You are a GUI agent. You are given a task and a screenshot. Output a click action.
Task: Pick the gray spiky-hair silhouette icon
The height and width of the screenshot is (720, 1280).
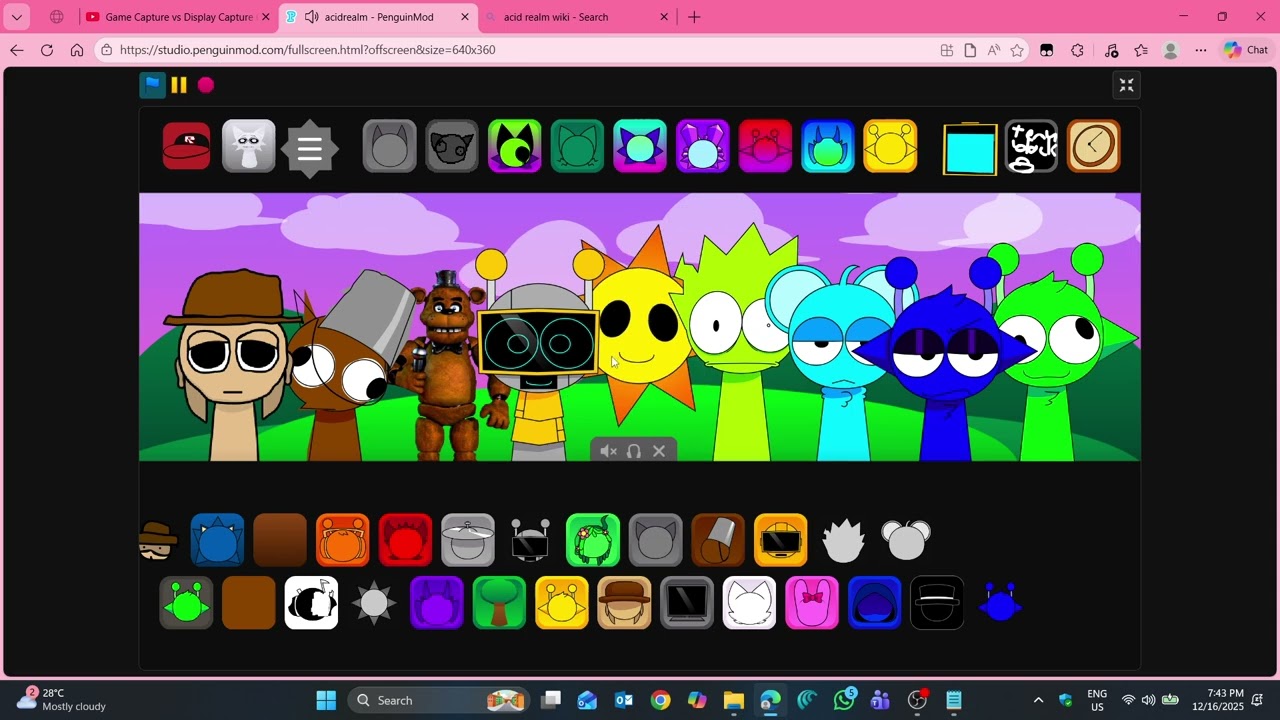(843, 540)
